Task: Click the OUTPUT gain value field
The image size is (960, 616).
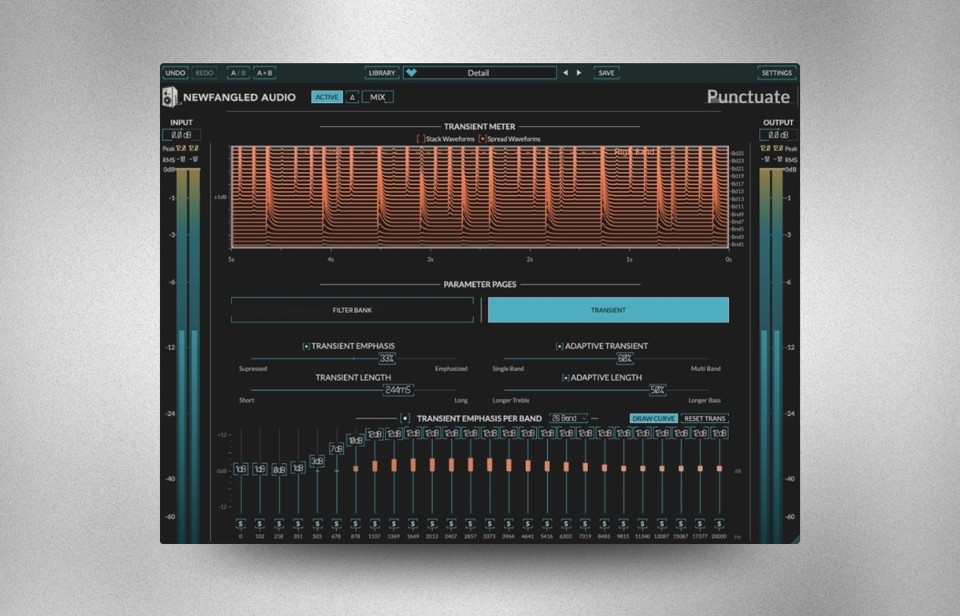Action: coord(779,135)
